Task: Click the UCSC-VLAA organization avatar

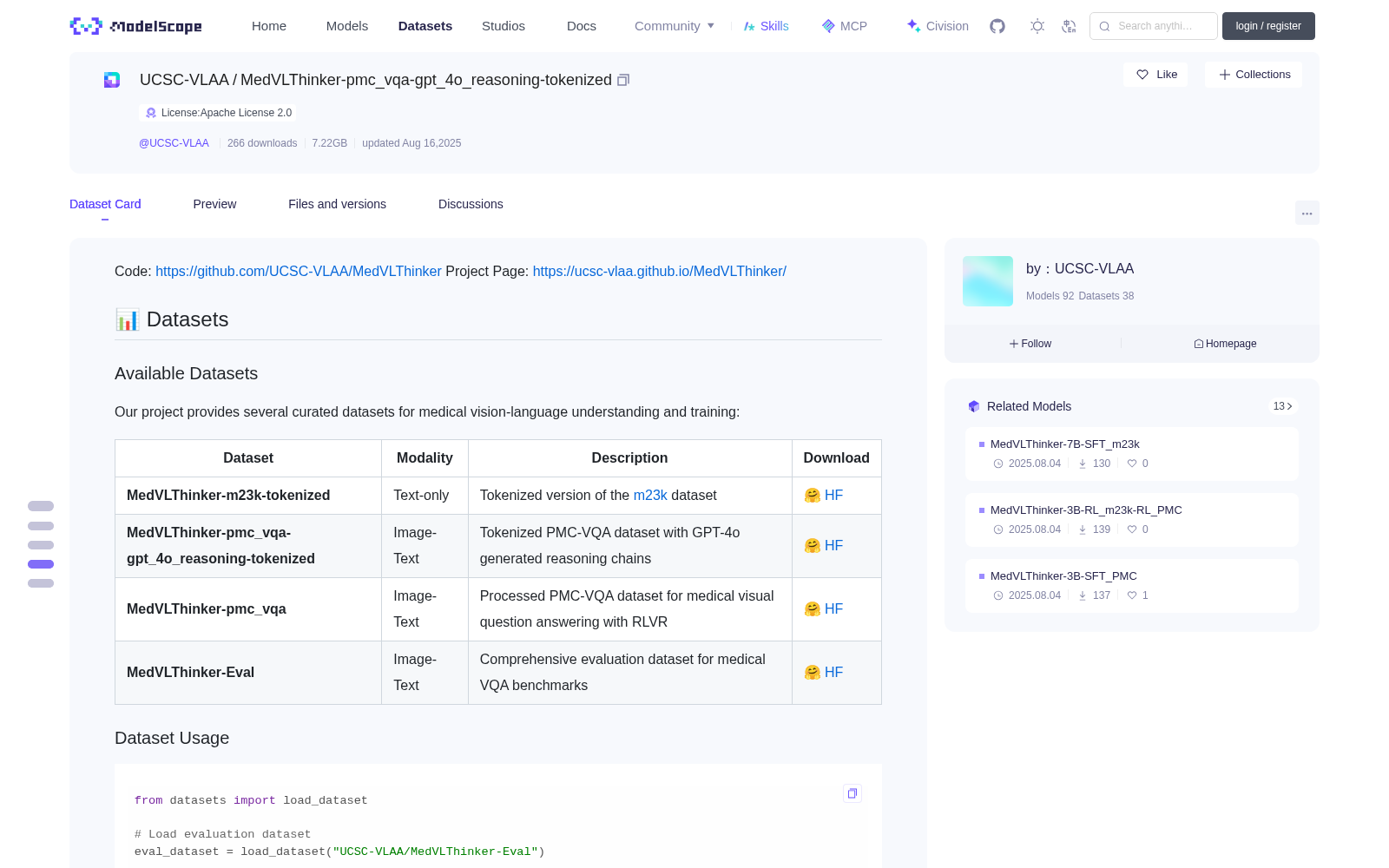Action: (988, 281)
